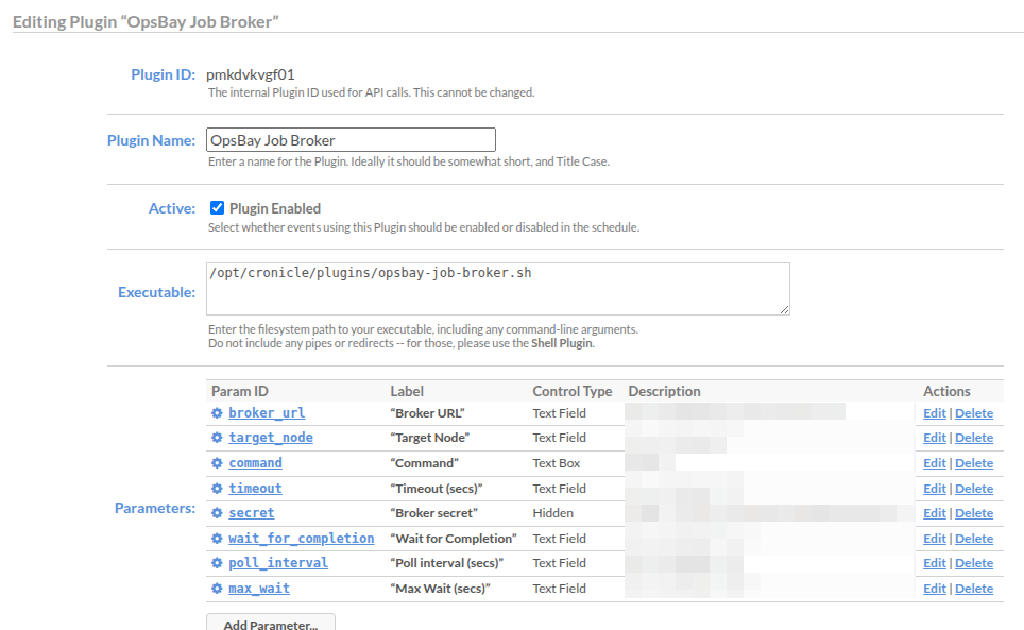Click the gear icon beside broker_url
The width and height of the screenshot is (1024, 630).
click(x=216, y=413)
